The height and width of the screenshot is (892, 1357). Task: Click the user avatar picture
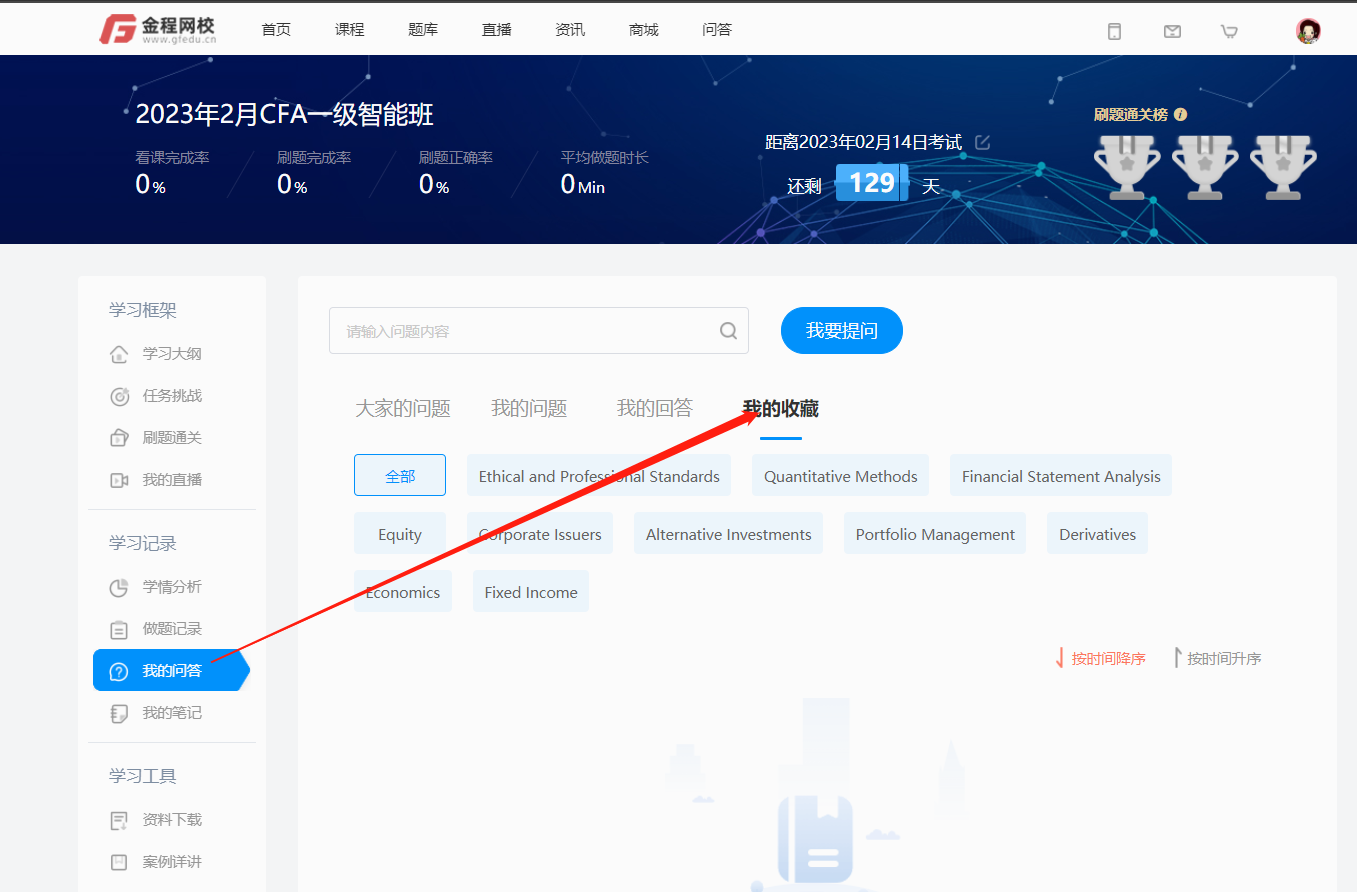pyautogui.click(x=1308, y=31)
